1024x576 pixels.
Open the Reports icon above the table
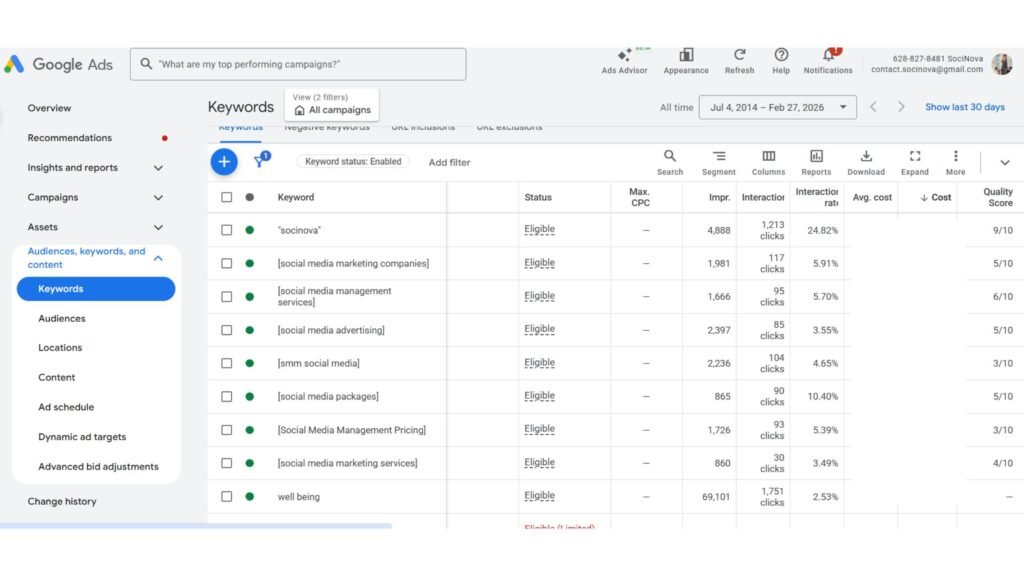(x=816, y=160)
